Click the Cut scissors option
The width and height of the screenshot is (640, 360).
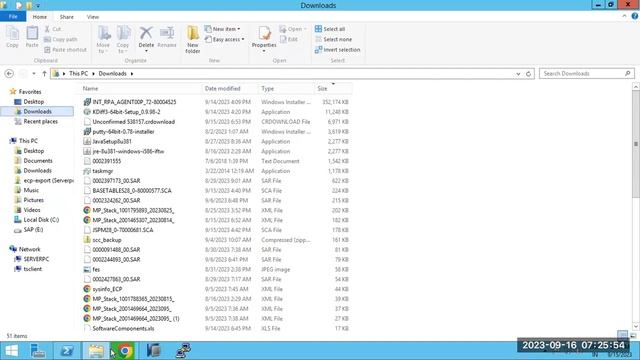point(53,29)
